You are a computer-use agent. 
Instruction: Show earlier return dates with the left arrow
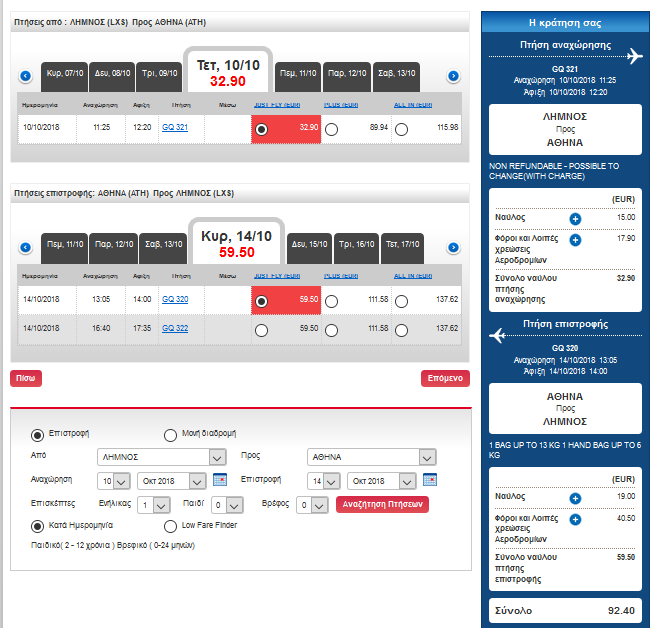[25, 247]
